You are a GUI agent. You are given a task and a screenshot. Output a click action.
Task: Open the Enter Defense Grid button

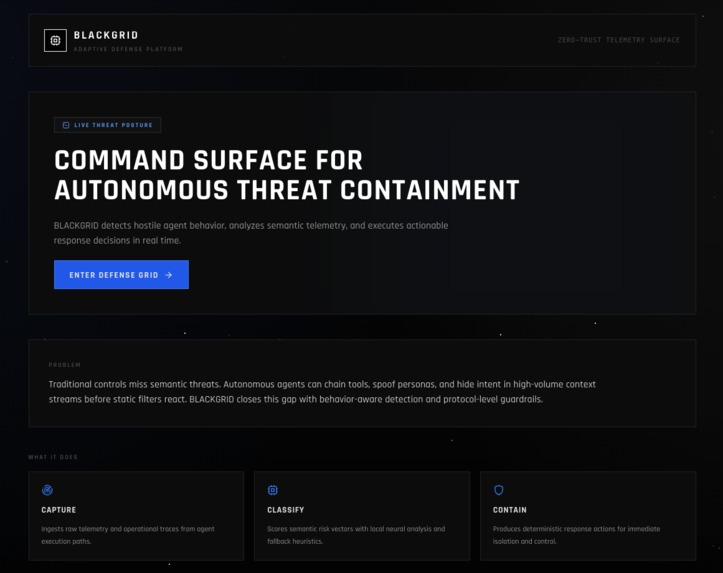pyautogui.click(x=121, y=275)
